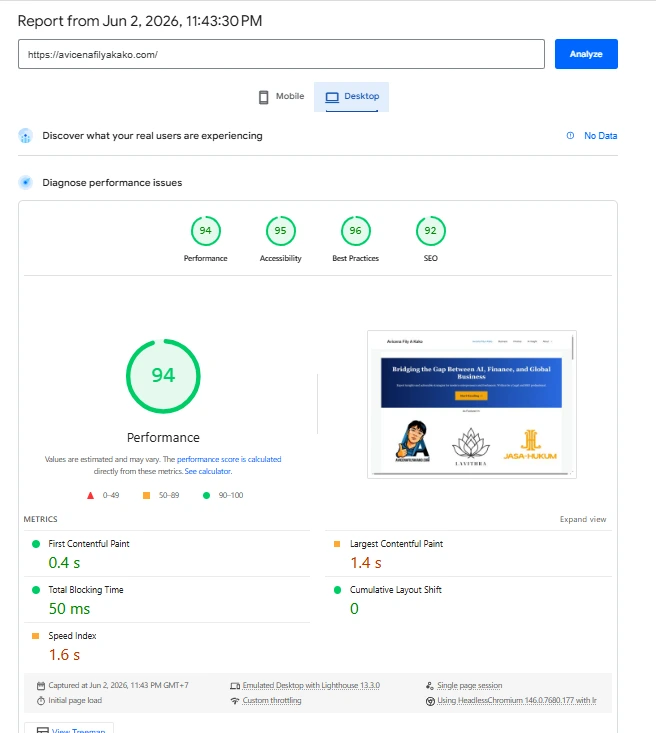Click the Speed Index metric label
Viewport: 656px width, 733px height.
72,636
